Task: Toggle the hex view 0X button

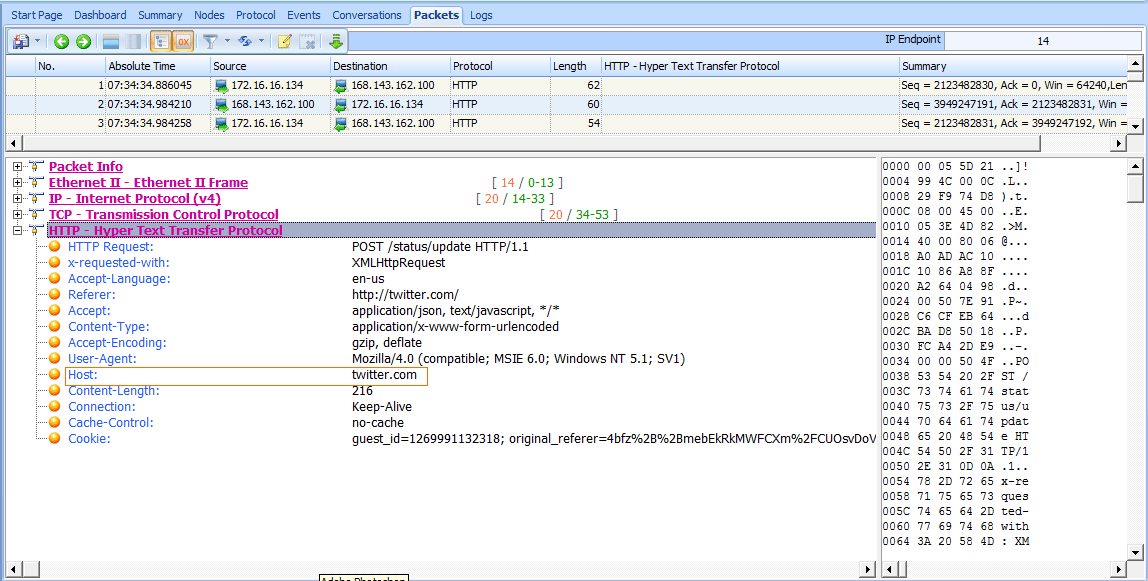Action: (183, 42)
